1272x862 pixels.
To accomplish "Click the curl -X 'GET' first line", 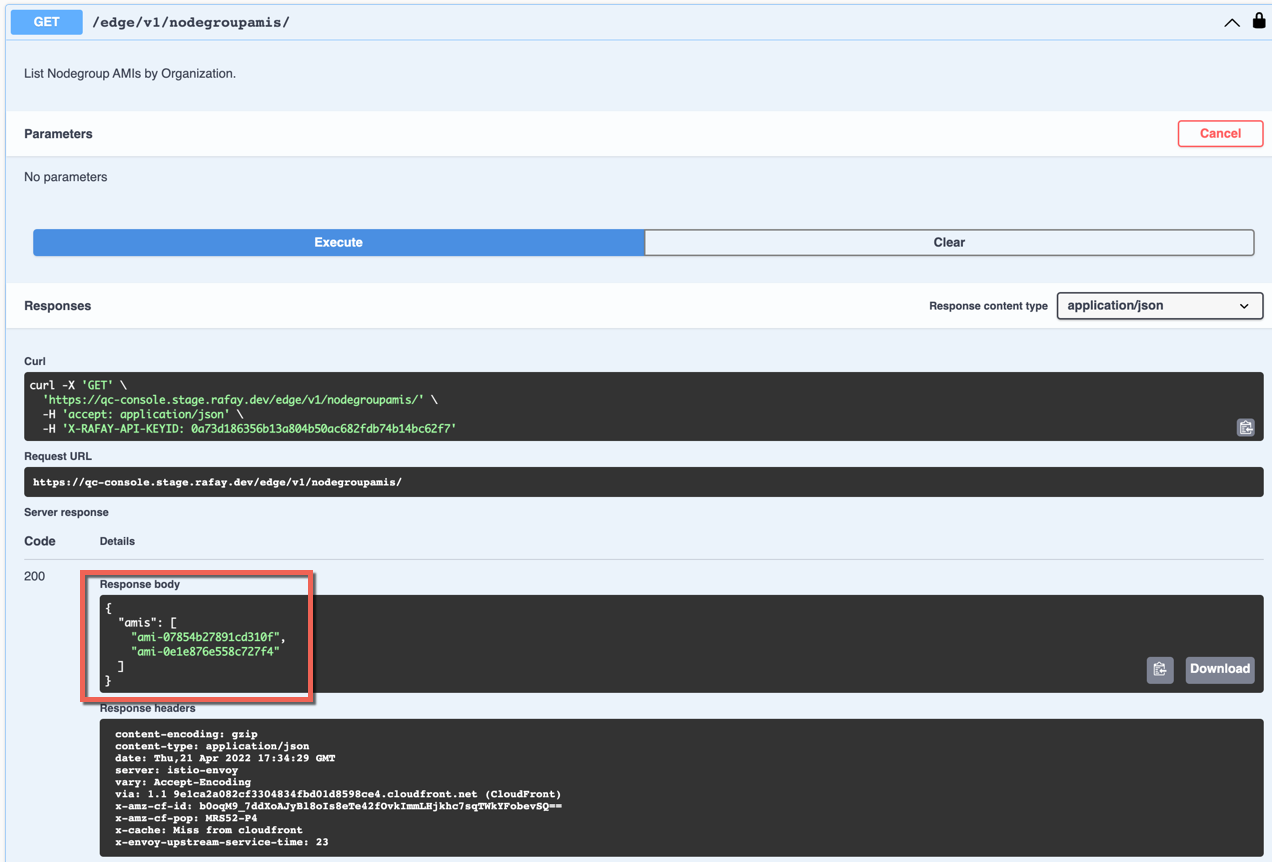I will point(78,385).
